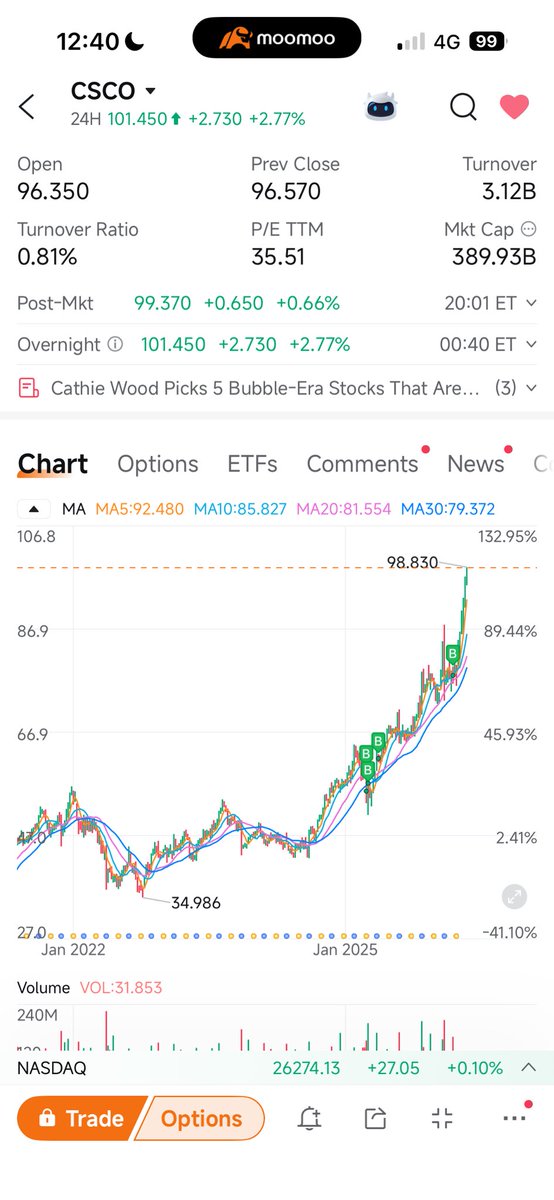Expand chart with fullscreen arrows icon

[514, 897]
